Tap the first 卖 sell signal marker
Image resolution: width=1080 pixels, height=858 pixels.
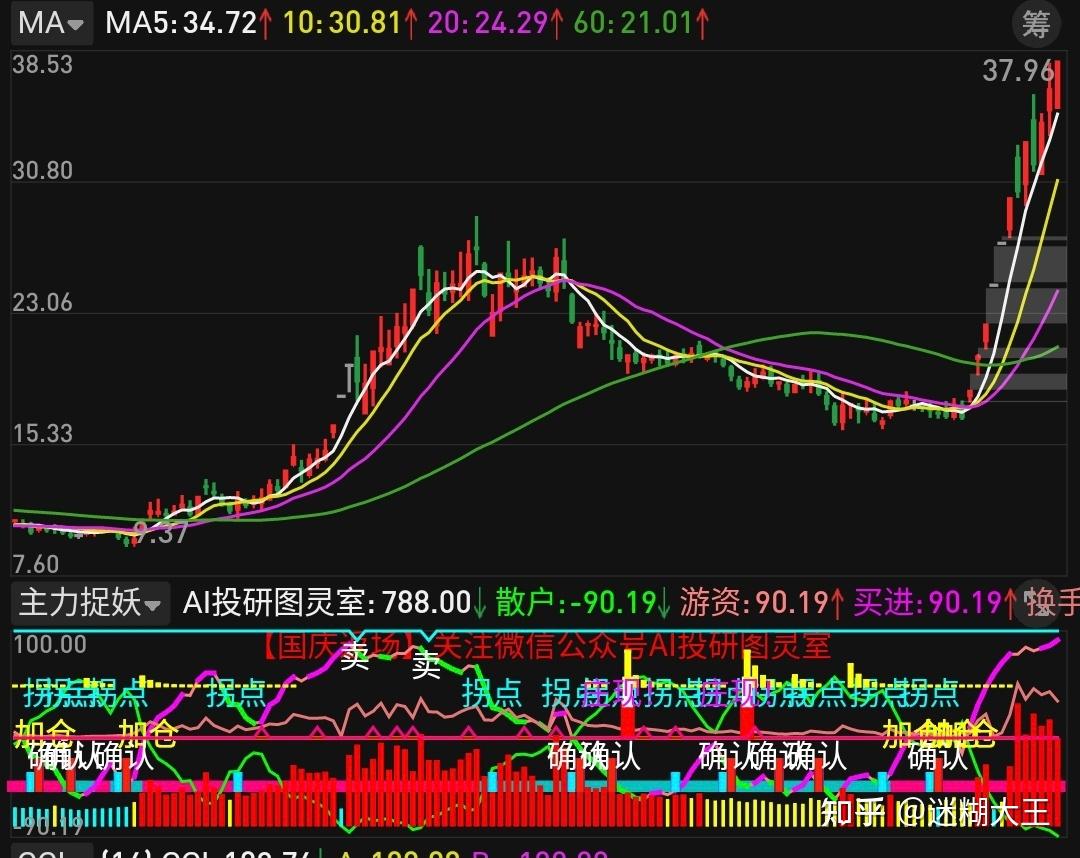pos(355,657)
